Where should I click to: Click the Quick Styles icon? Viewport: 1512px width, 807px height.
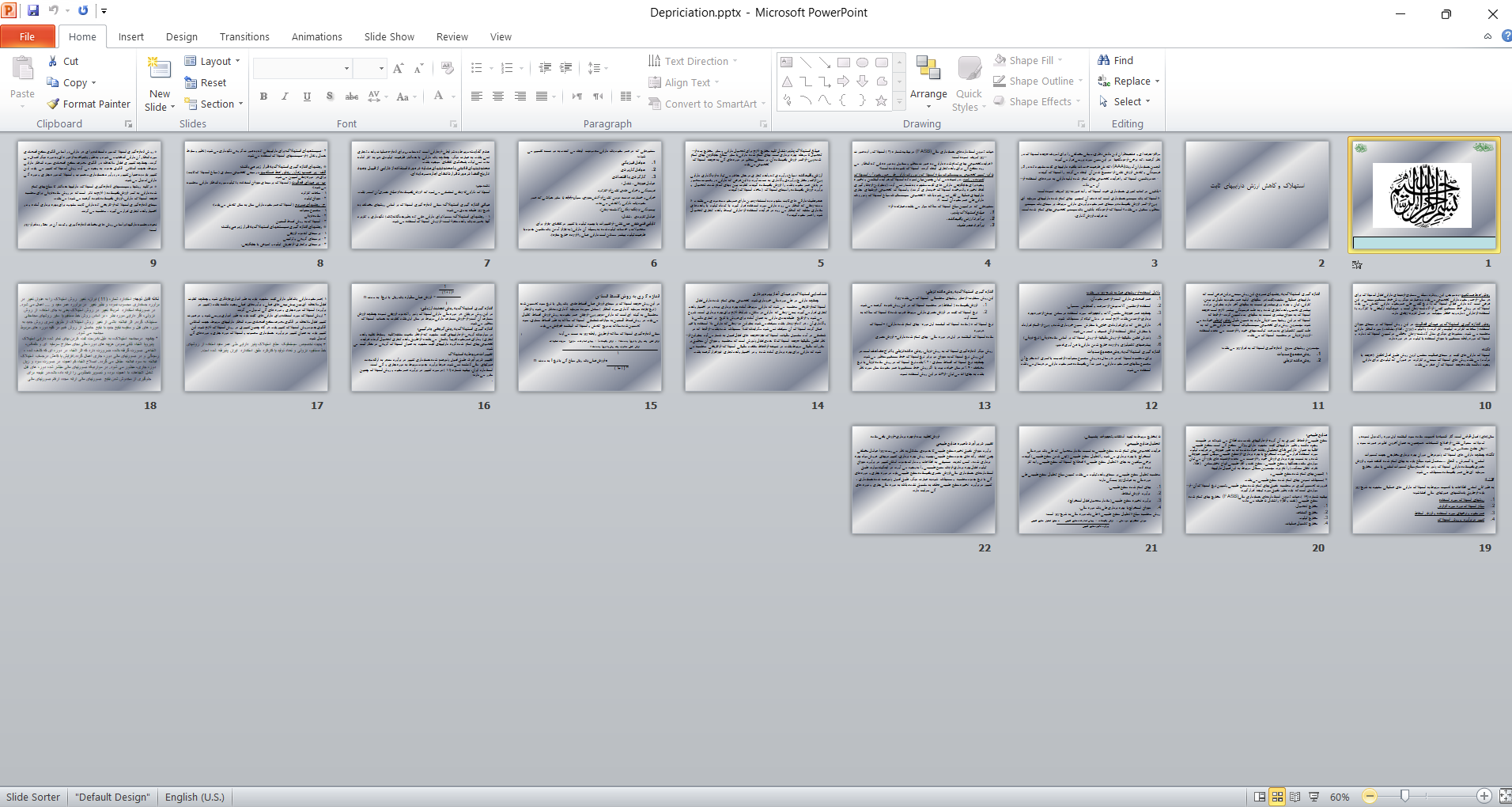coord(969,69)
